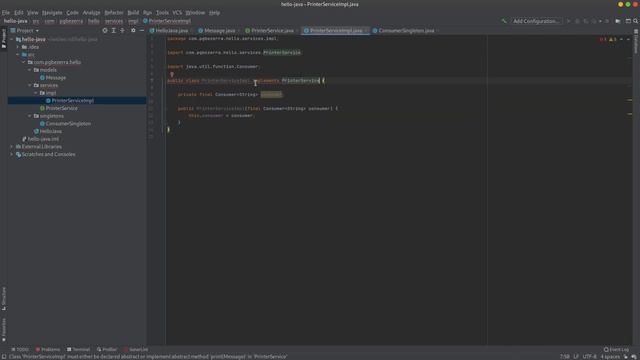Screen dimensions: 640x360
Task: Collapse the services package
Action: [x=30, y=85]
